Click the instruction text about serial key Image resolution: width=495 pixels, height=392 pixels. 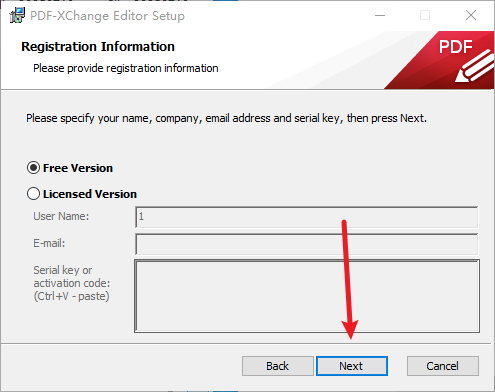tap(227, 118)
